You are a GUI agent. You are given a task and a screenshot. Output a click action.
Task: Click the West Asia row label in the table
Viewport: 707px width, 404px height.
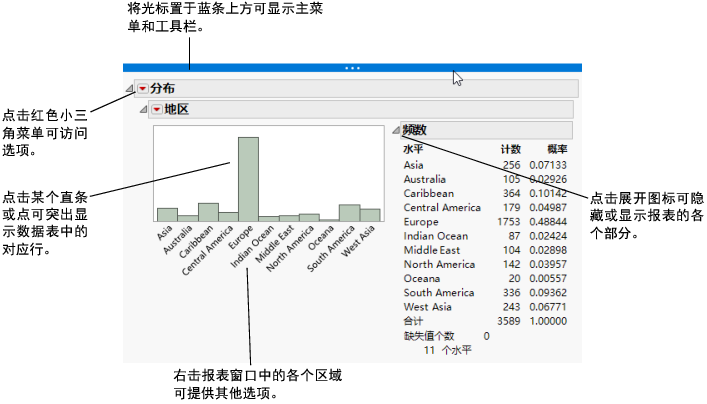click(428, 307)
